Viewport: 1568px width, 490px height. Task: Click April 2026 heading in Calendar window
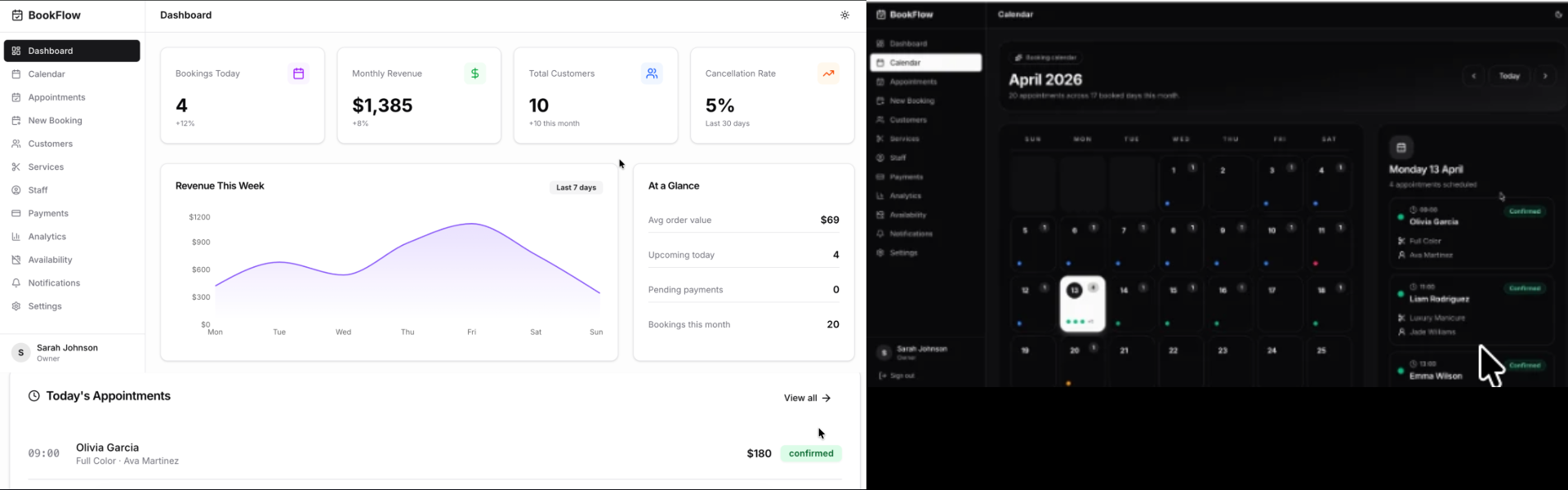click(1045, 80)
